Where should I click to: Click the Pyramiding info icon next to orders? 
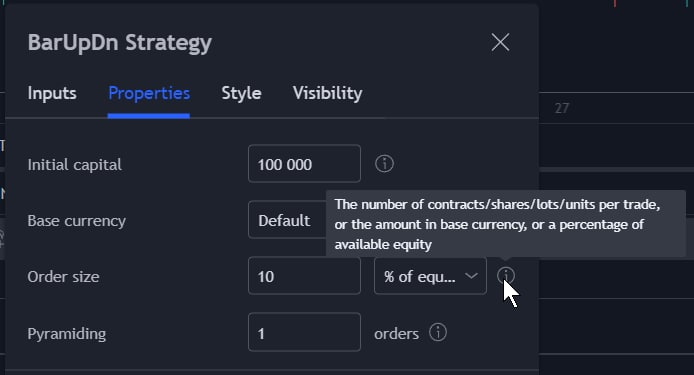tap(438, 332)
